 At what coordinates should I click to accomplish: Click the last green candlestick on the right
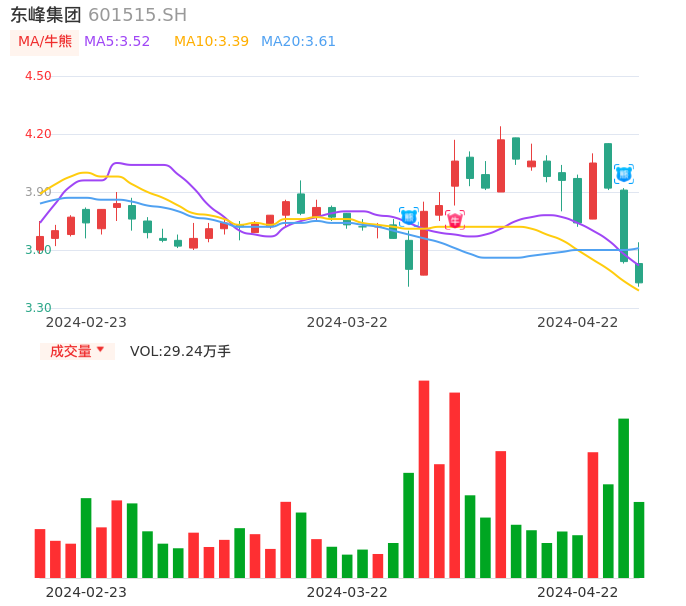coord(639,273)
